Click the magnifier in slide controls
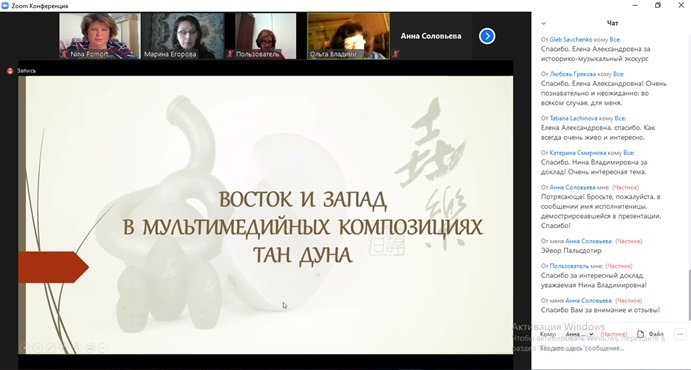The image size is (691, 370). click(77, 348)
